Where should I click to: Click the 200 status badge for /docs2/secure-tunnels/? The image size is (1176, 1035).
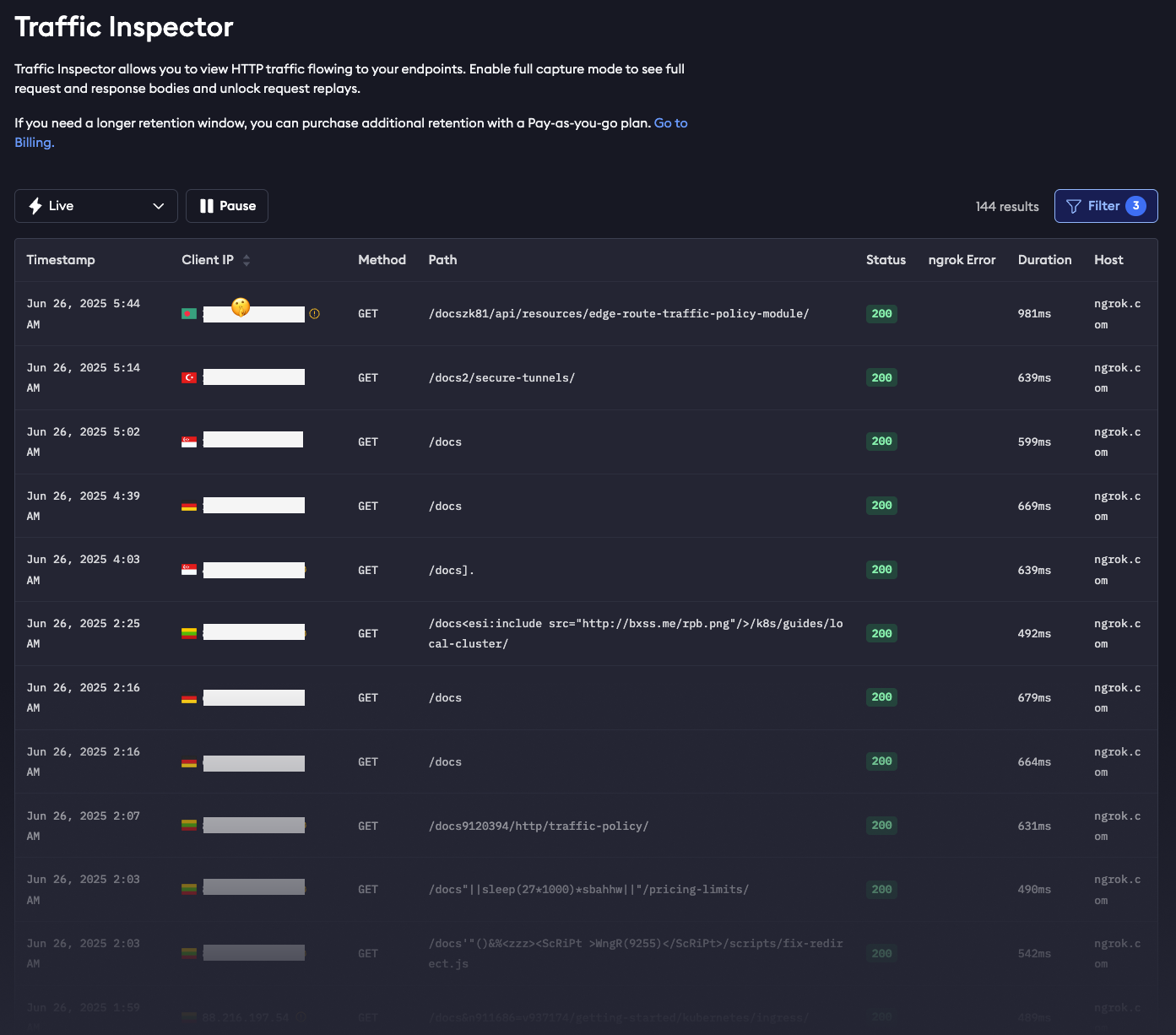pyautogui.click(x=881, y=377)
